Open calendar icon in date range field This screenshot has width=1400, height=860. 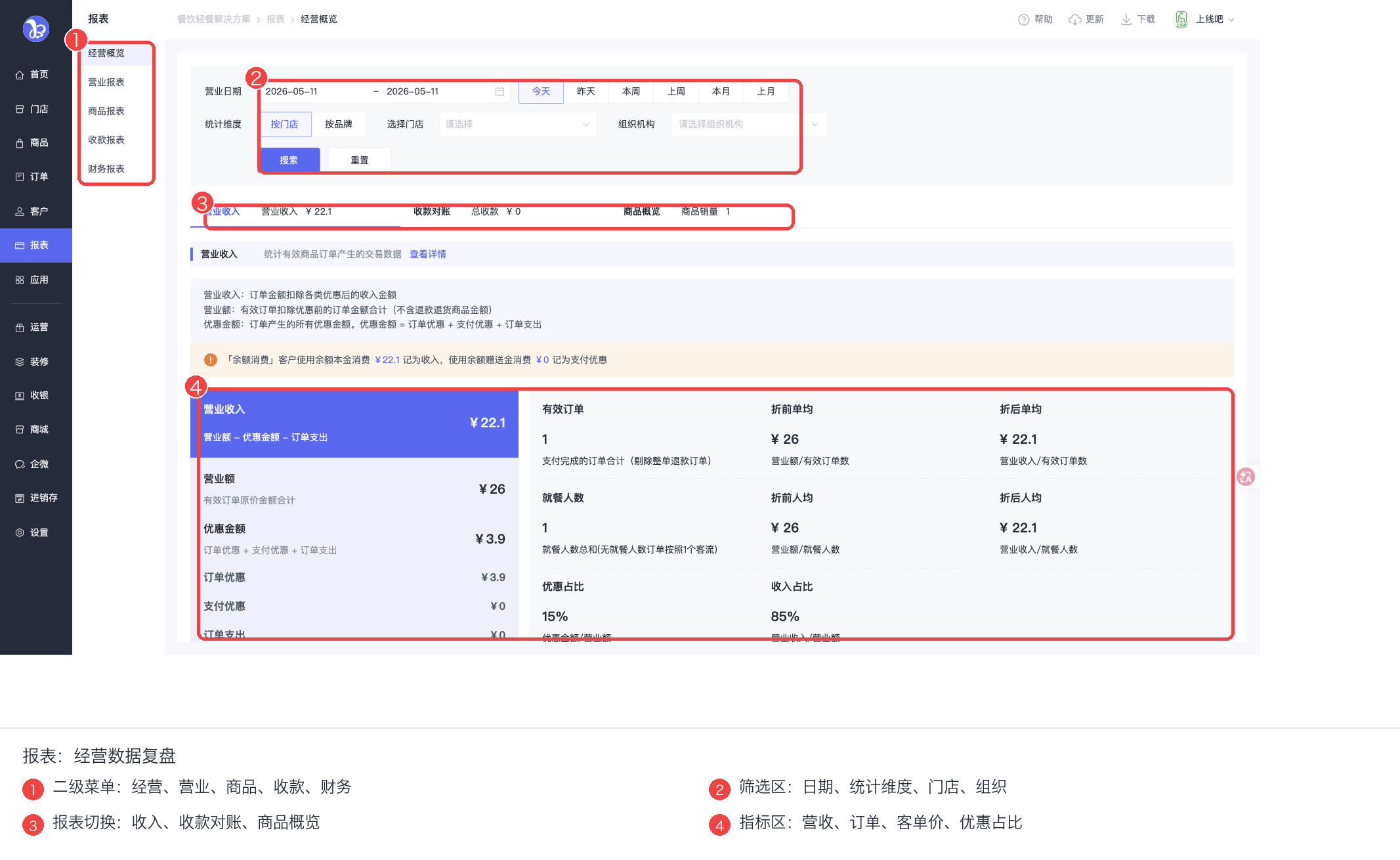click(x=499, y=91)
